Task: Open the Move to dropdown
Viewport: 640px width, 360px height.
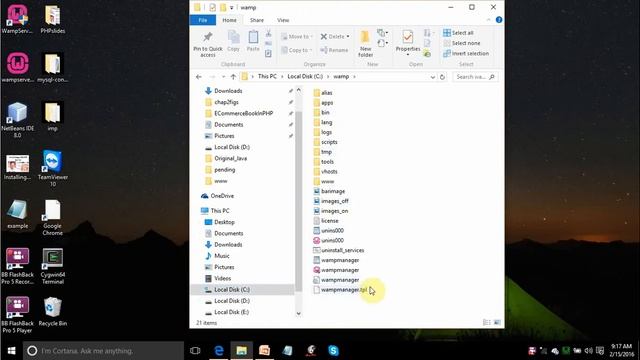Action: [297, 37]
